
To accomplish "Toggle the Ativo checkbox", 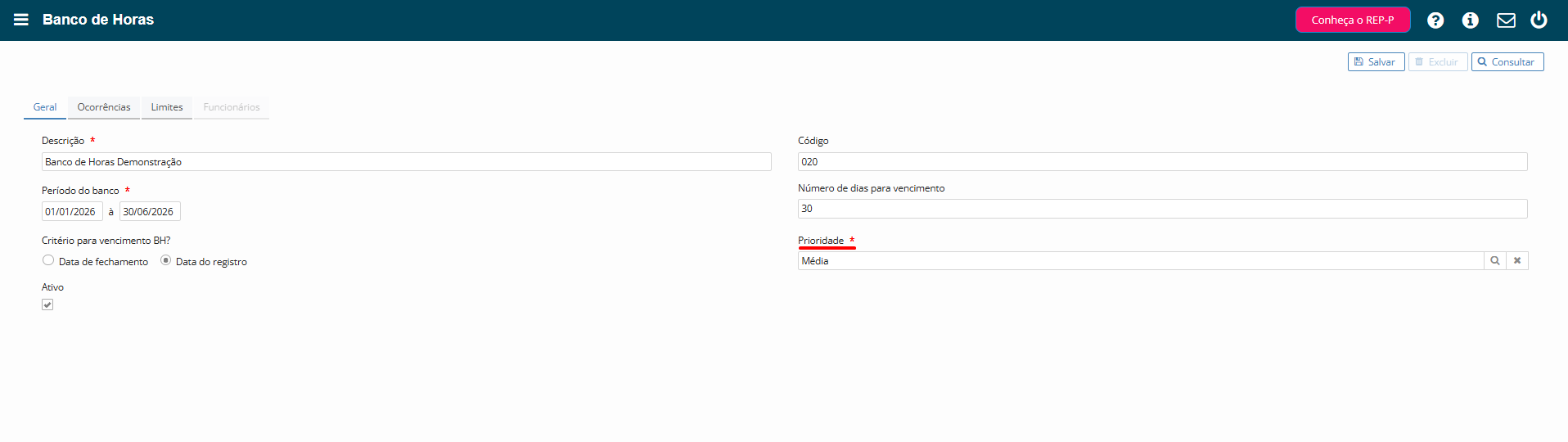I will click(47, 304).
